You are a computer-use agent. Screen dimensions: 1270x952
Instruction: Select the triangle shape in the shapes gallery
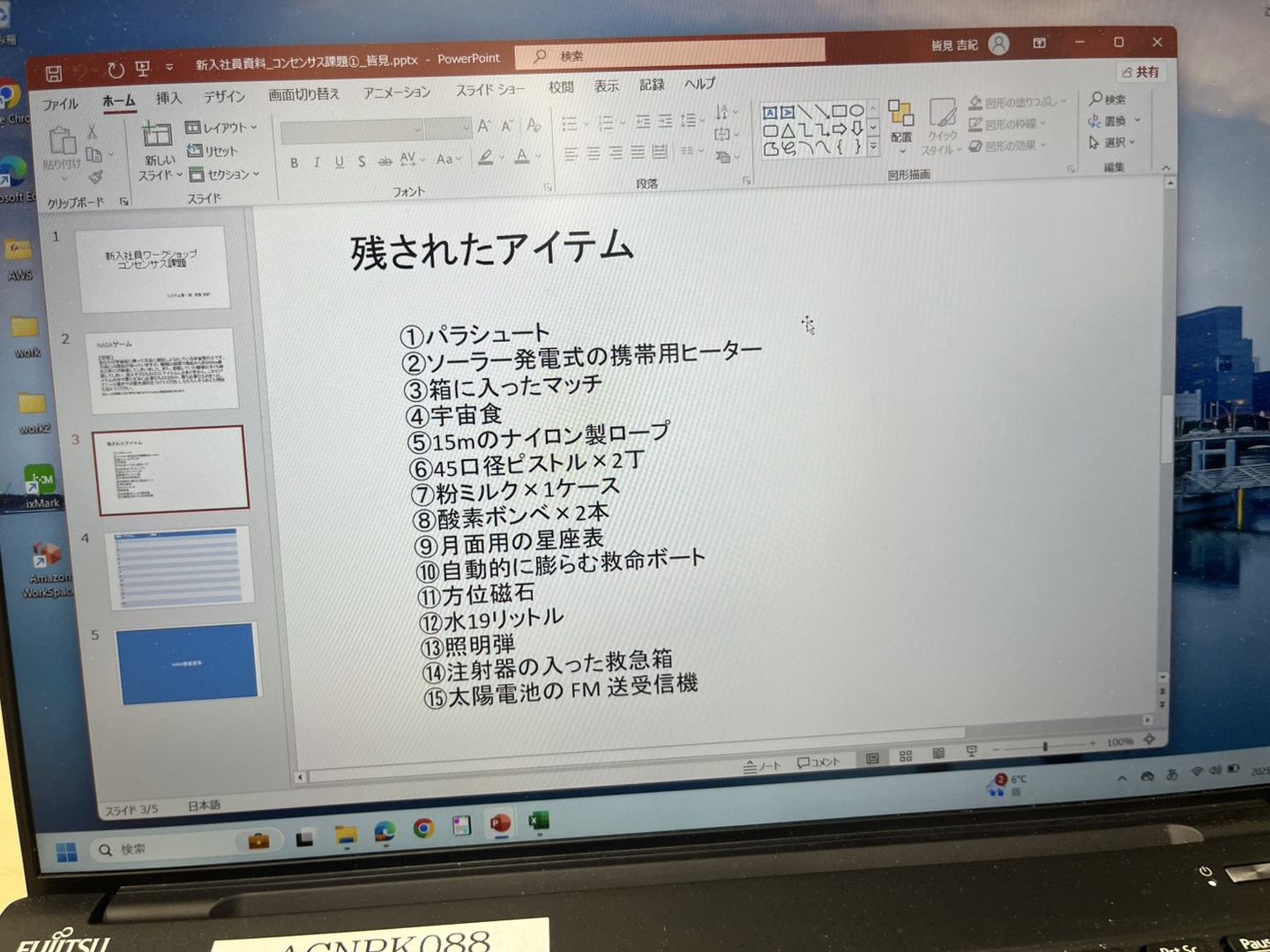(788, 130)
